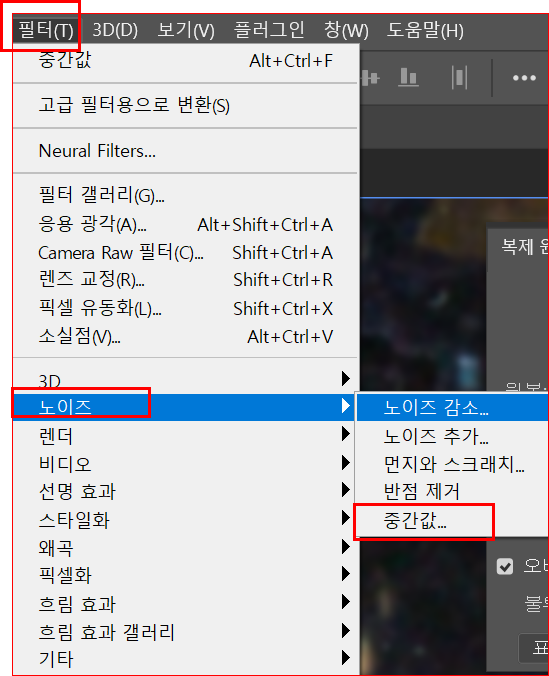Open 픽셀 유동화(L)... filter
The width and height of the screenshot is (549, 676).
[186, 309]
